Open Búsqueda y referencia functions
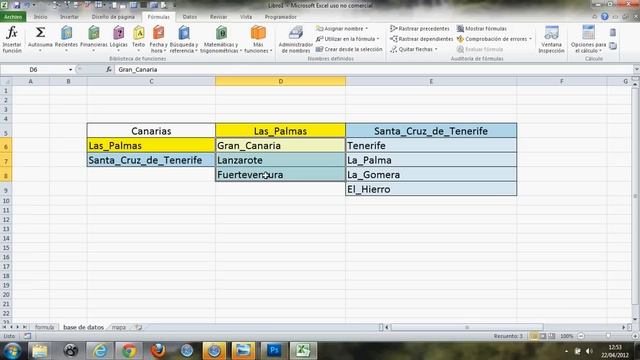Viewport: 640px width, 360px height. tap(184, 39)
